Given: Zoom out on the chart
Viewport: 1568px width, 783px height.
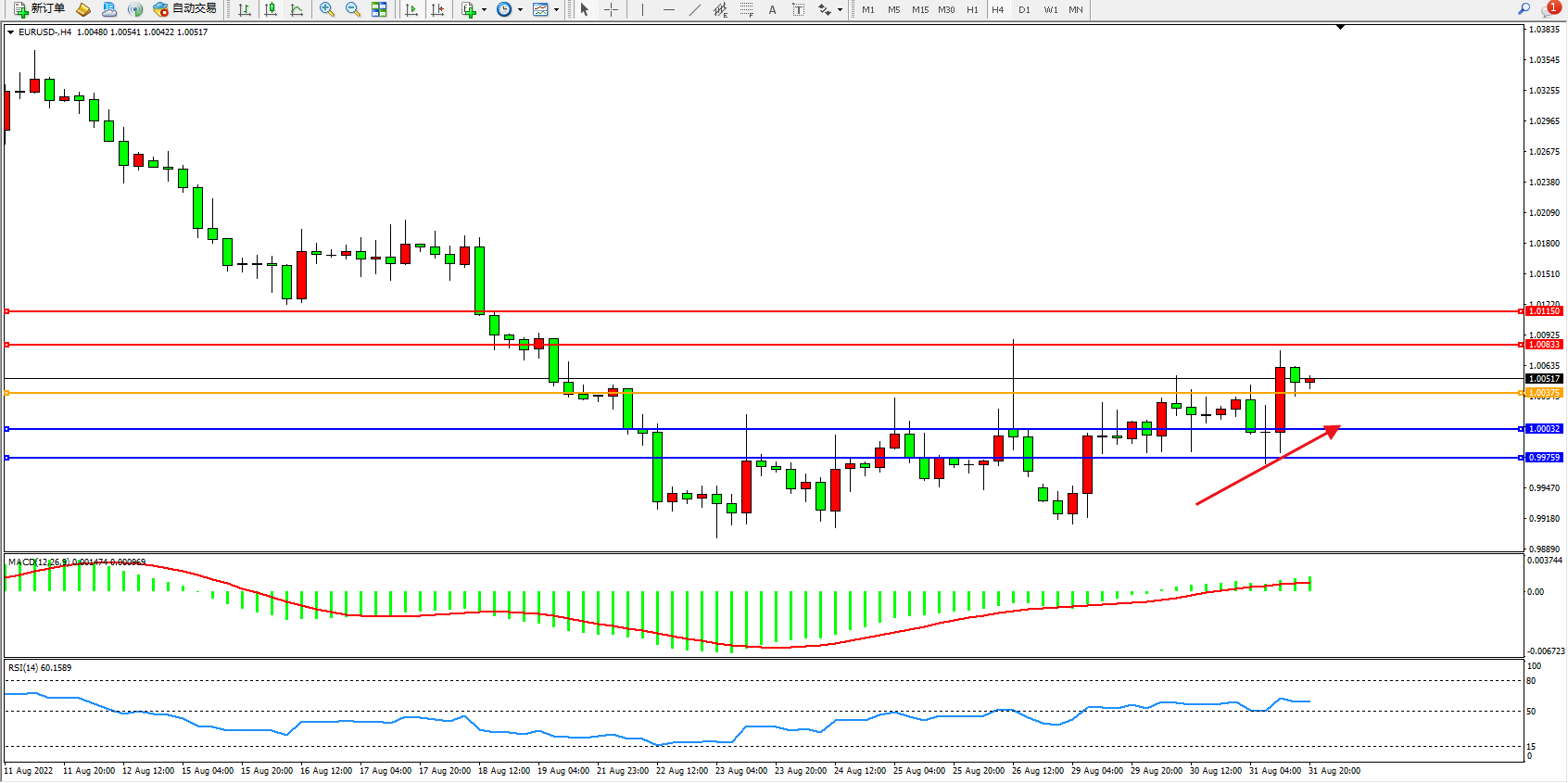Looking at the screenshot, I should [353, 9].
